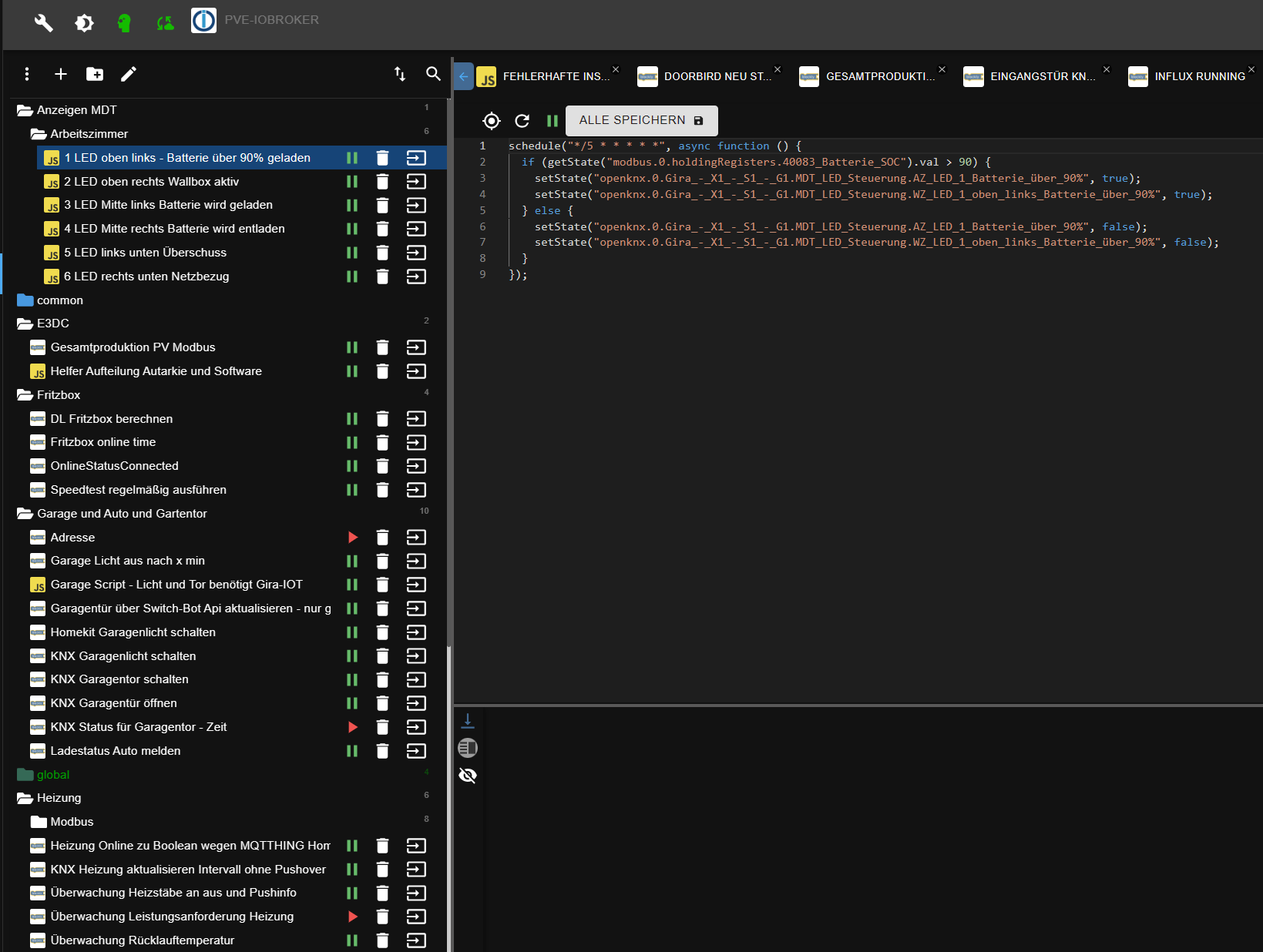Collapse the E3DC folder
1263x952 pixels.
(x=25, y=323)
